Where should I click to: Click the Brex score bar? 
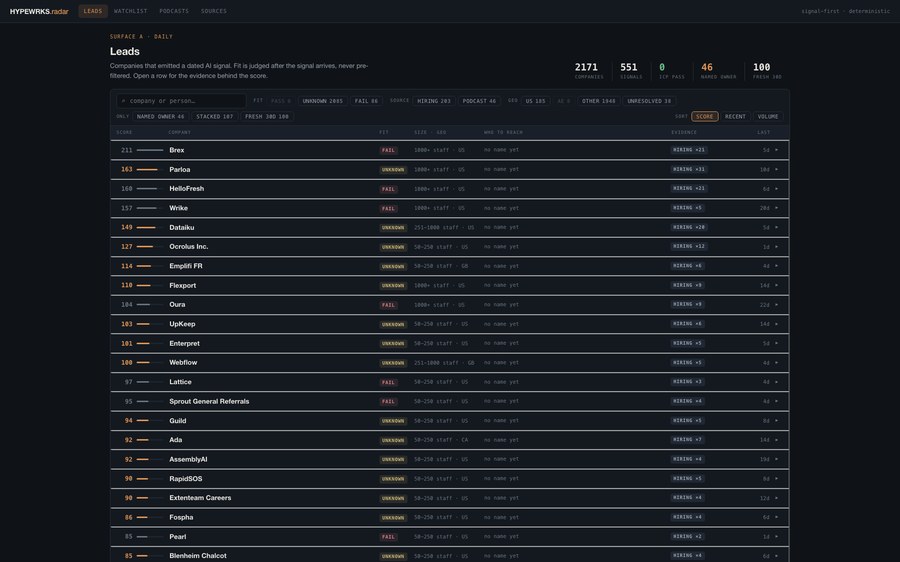click(150, 150)
